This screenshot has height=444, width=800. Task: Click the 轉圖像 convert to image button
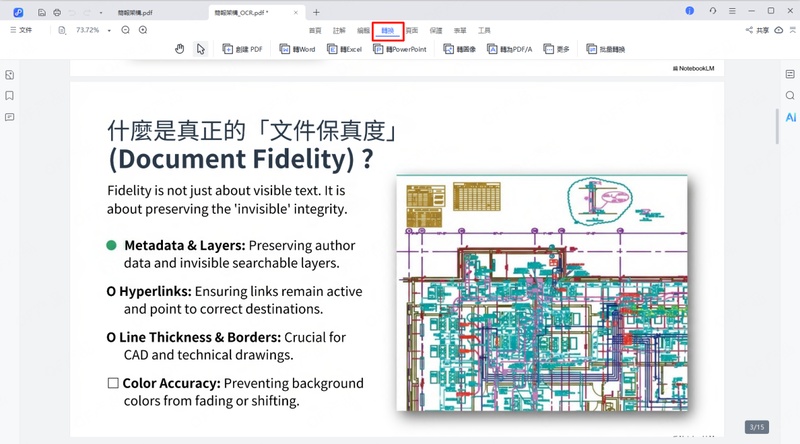pyautogui.click(x=459, y=49)
